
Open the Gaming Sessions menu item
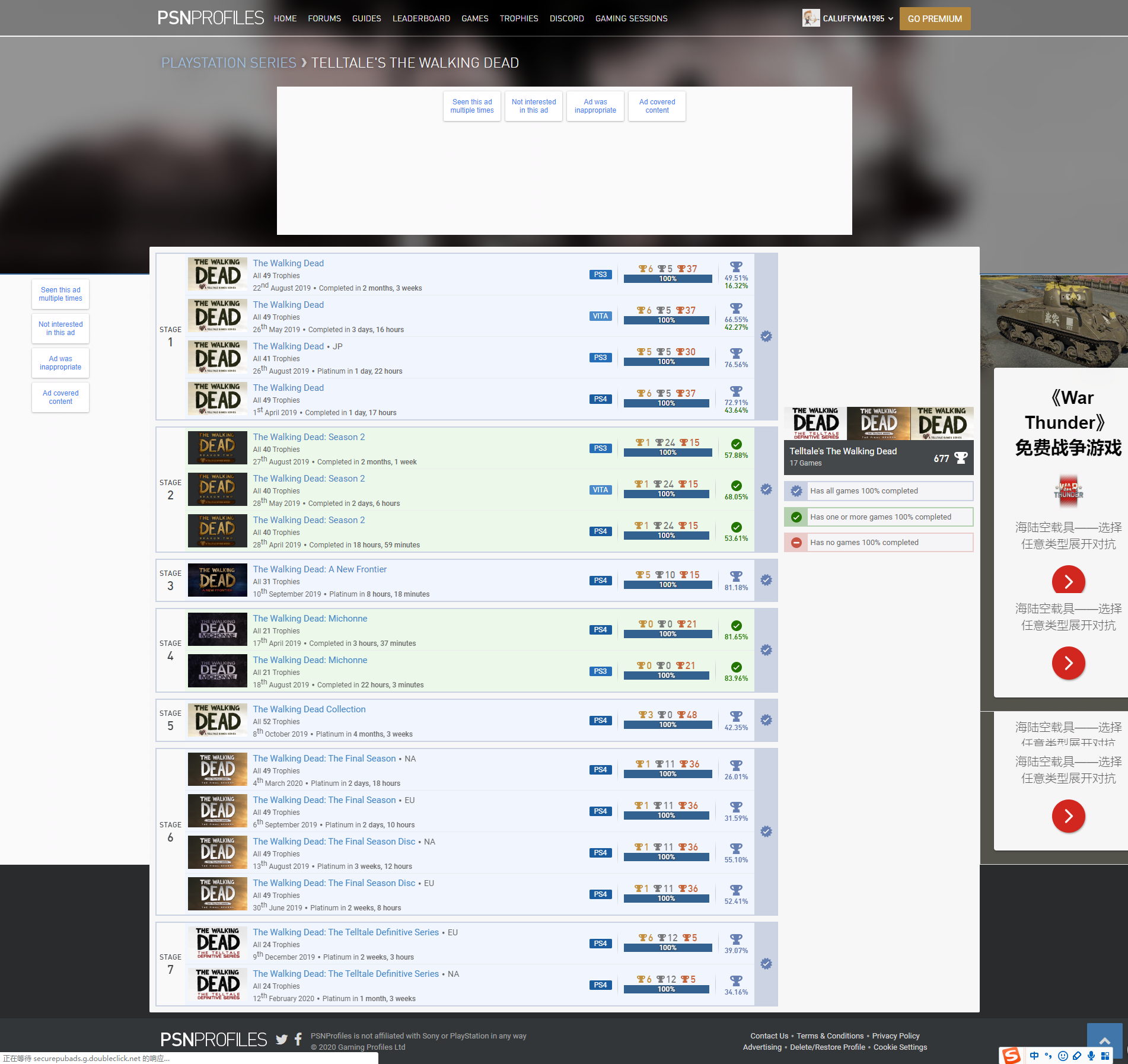click(x=632, y=18)
